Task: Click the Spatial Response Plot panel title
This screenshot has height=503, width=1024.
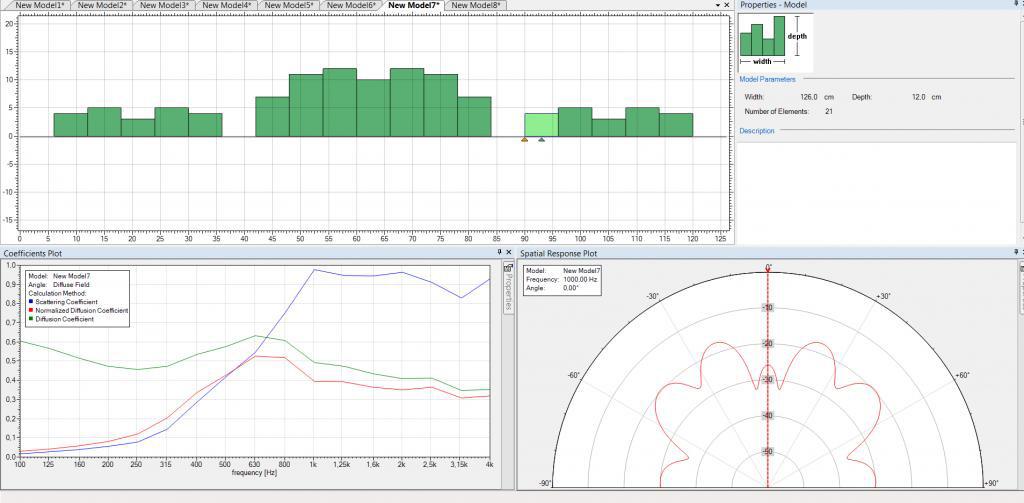Action: click(x=558, y=253)
